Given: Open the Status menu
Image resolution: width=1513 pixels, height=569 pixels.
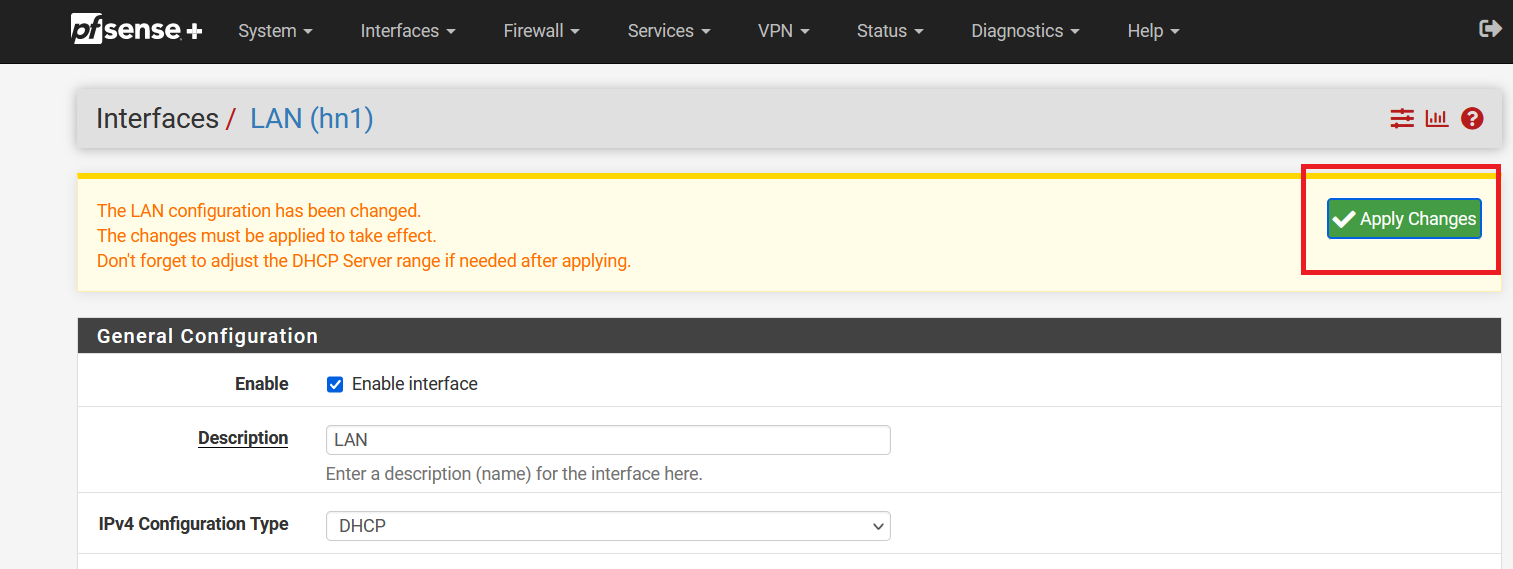Looking at the screenshot, I should pos(889,31).
